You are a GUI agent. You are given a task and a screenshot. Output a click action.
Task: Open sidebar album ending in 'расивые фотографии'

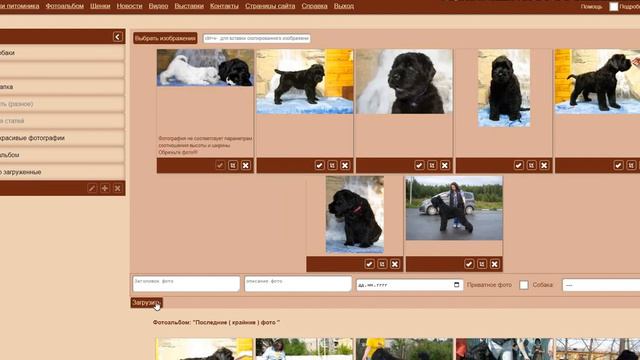pos(62,138)
